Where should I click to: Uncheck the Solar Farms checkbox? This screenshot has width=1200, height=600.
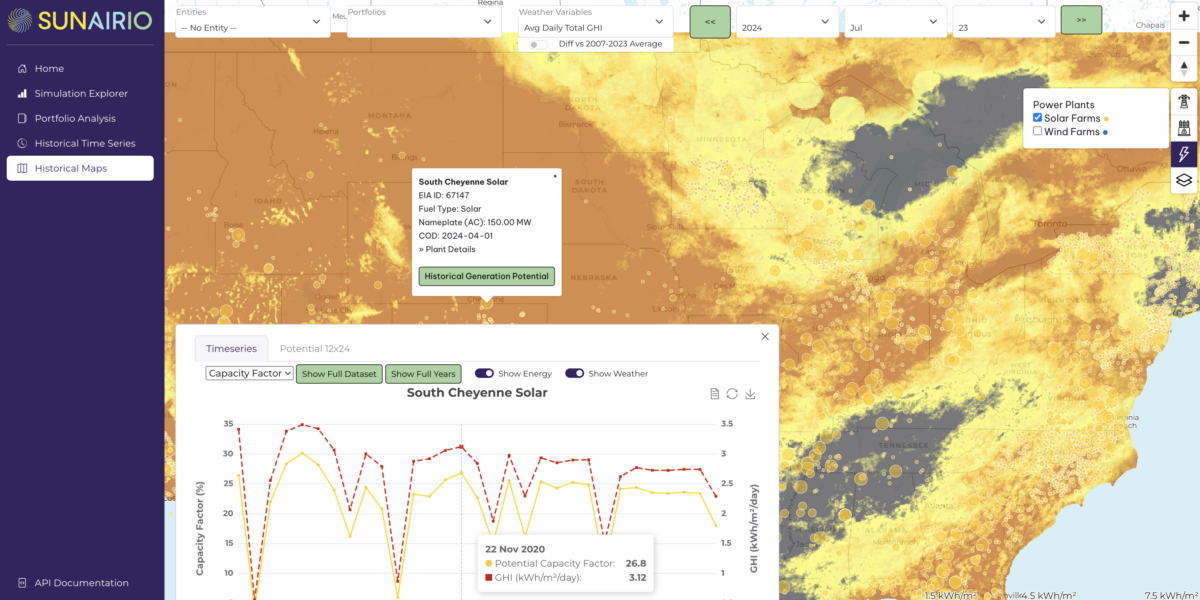pos(1038,118)
